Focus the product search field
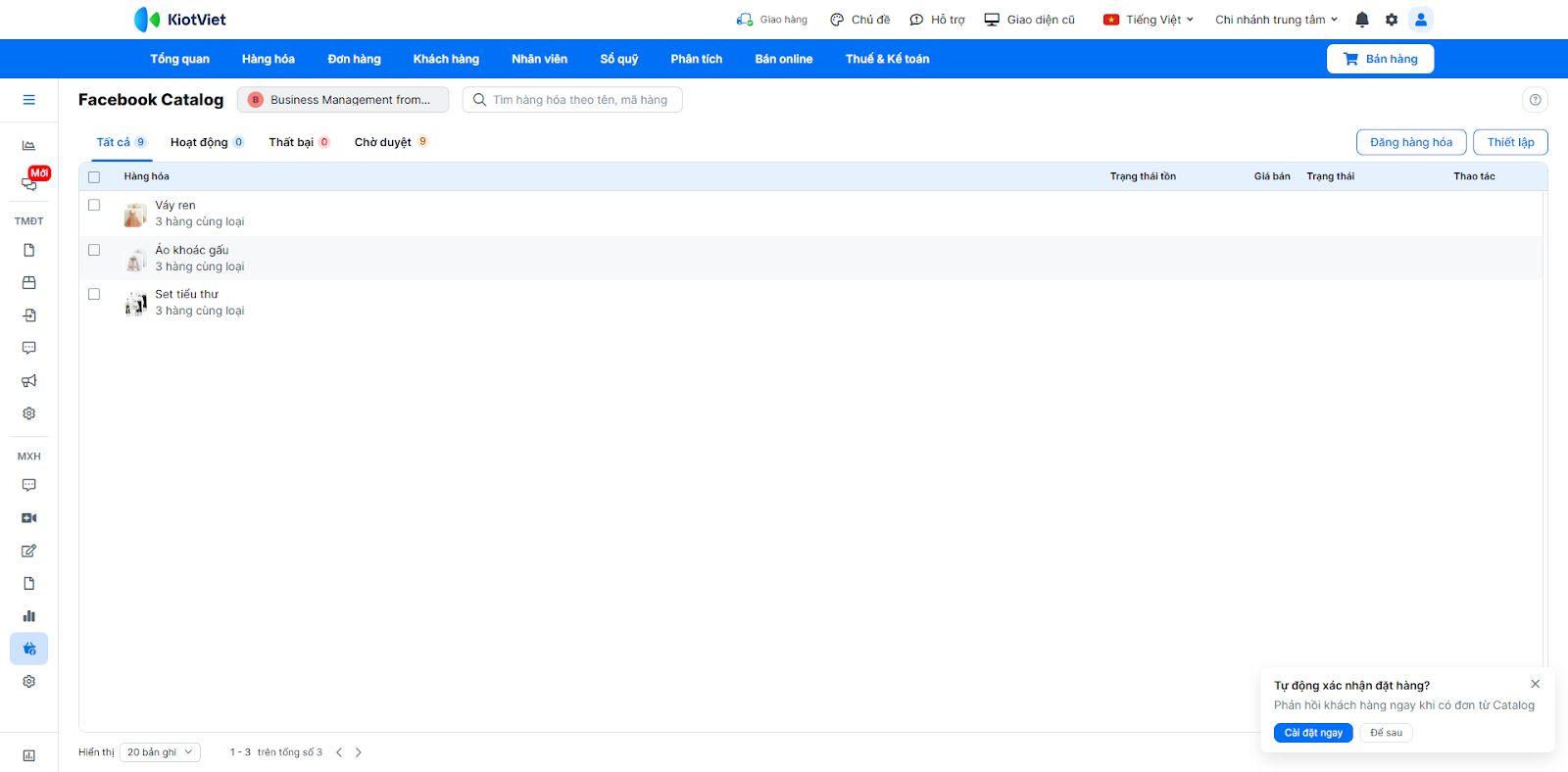 572,100
